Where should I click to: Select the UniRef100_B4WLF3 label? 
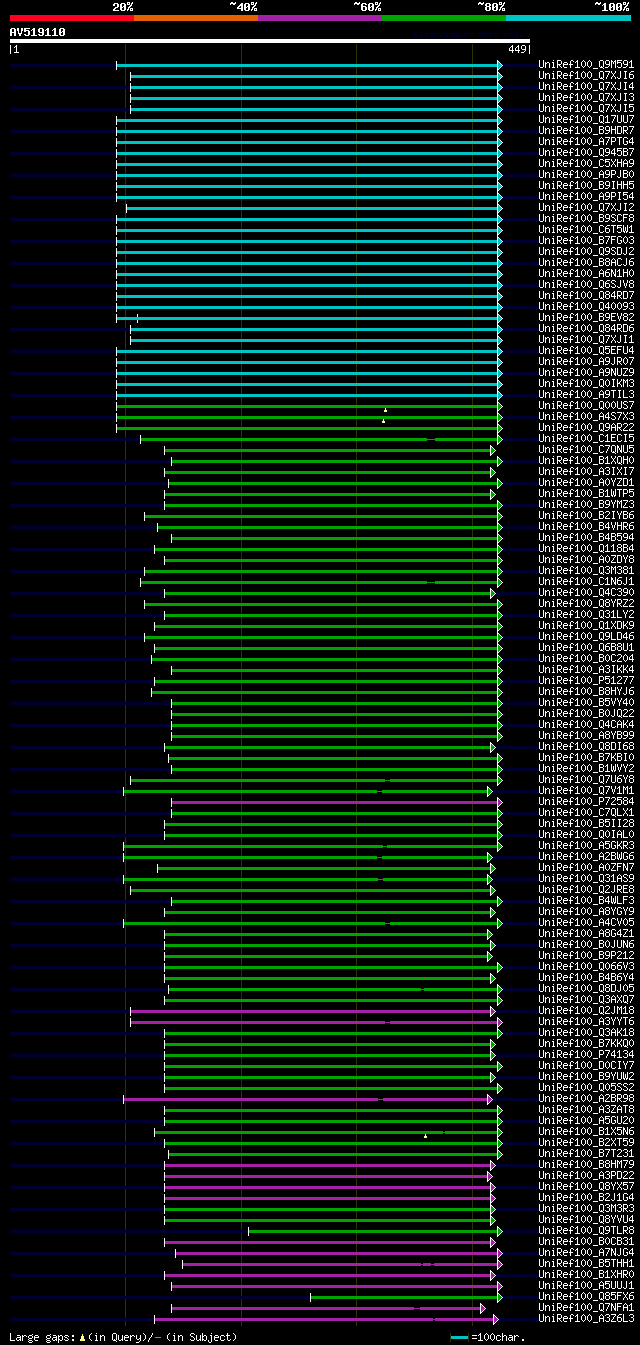586,901
